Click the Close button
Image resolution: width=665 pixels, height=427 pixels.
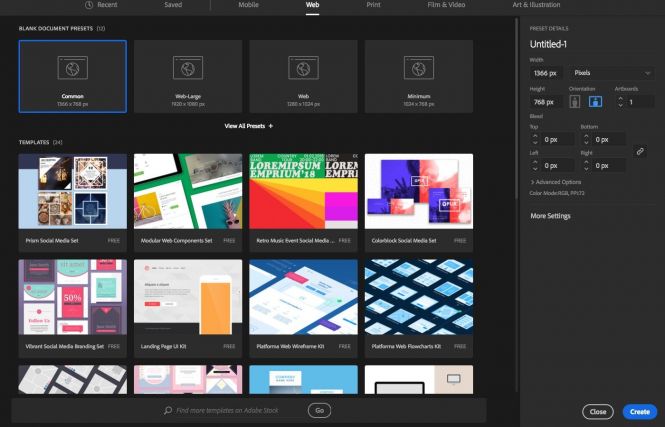tap(598, 411)
